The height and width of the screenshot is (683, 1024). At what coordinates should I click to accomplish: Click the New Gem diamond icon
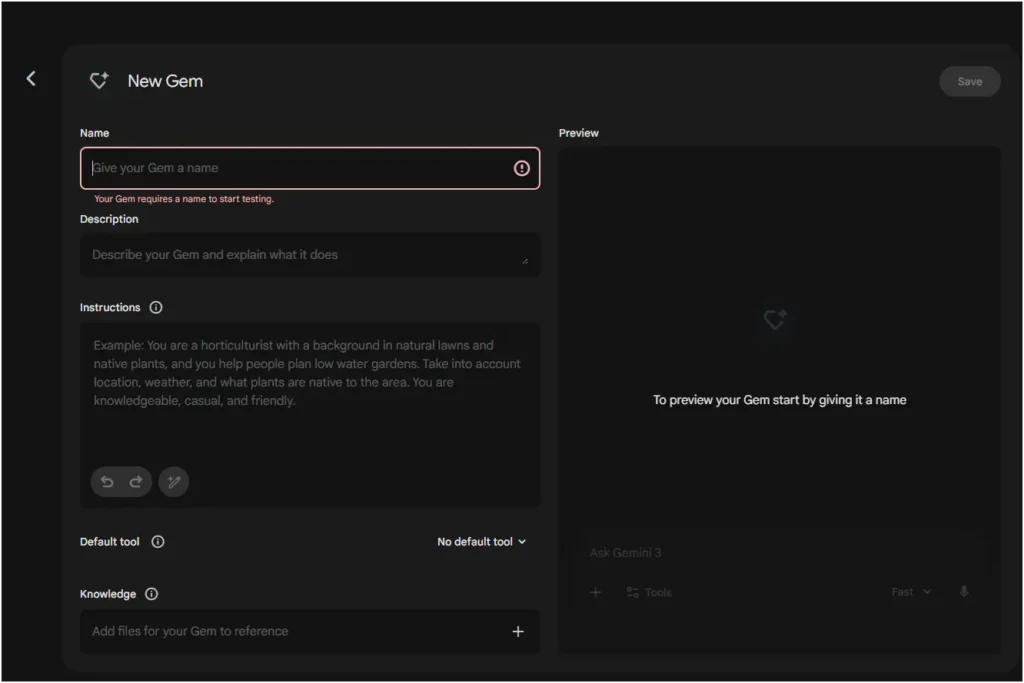click(x=98, y=80)
